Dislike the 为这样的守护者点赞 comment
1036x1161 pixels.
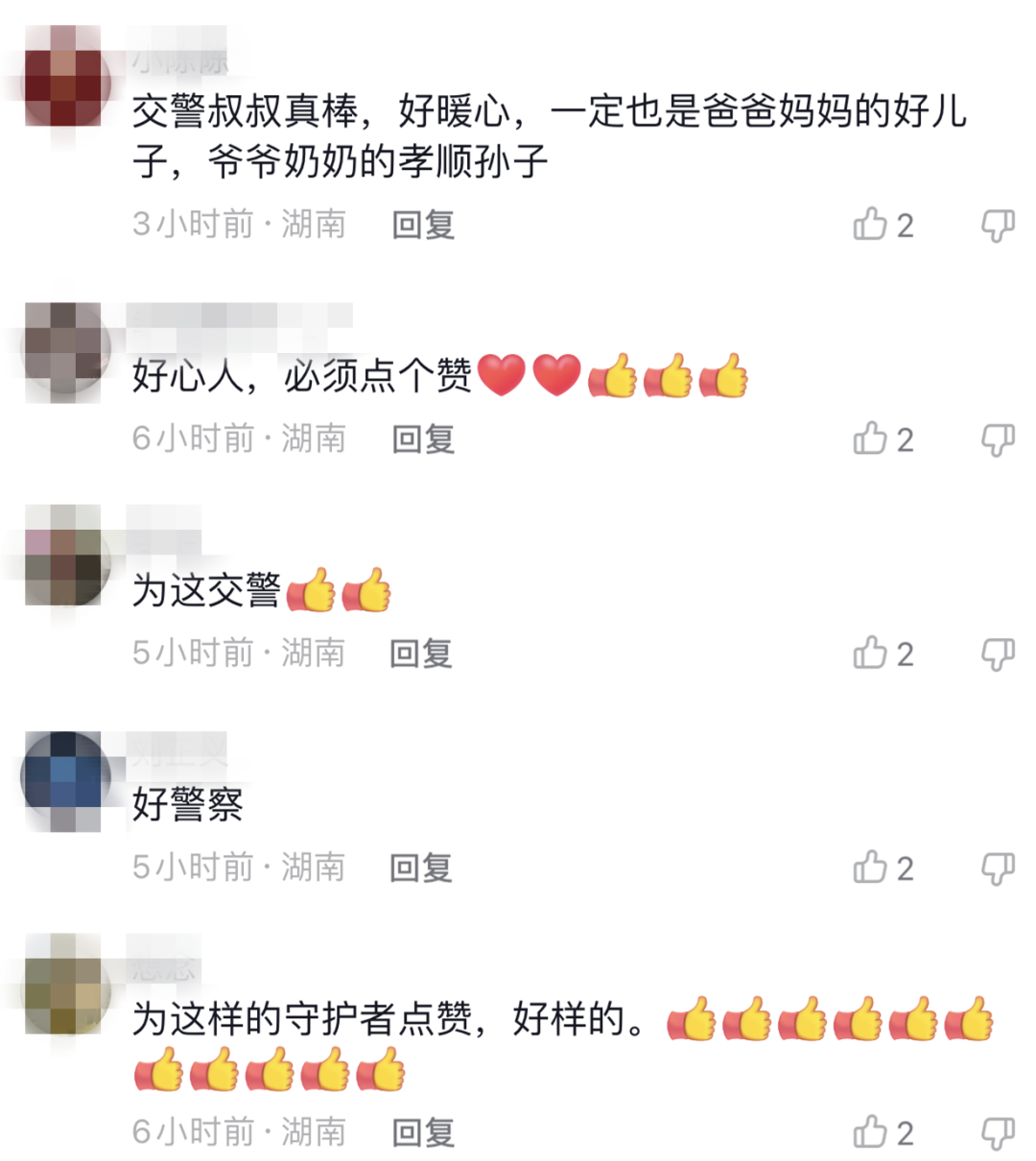click(998, 1133)
